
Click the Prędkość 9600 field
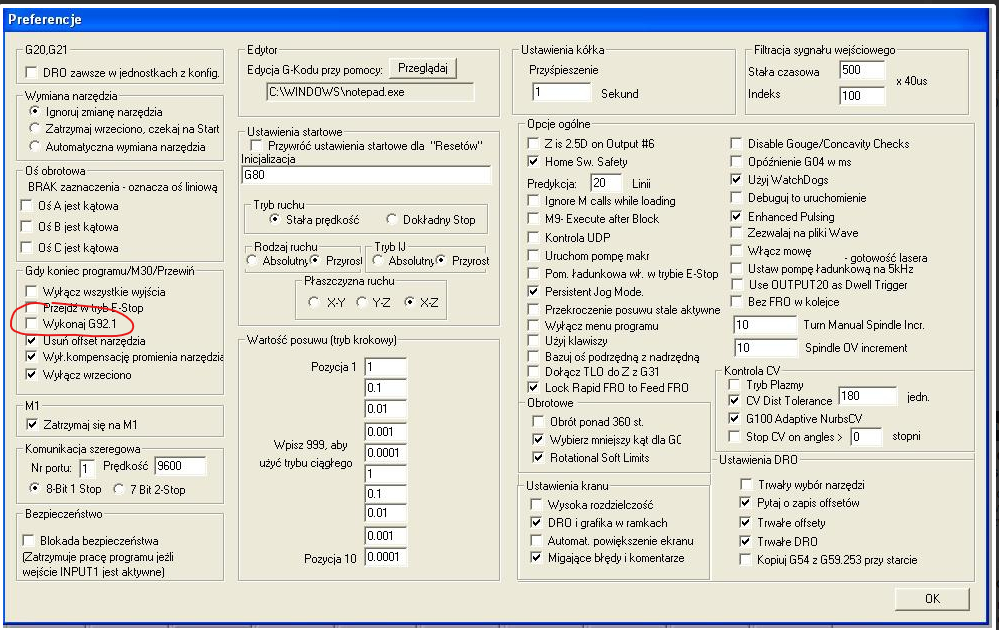tap(180, 466)
